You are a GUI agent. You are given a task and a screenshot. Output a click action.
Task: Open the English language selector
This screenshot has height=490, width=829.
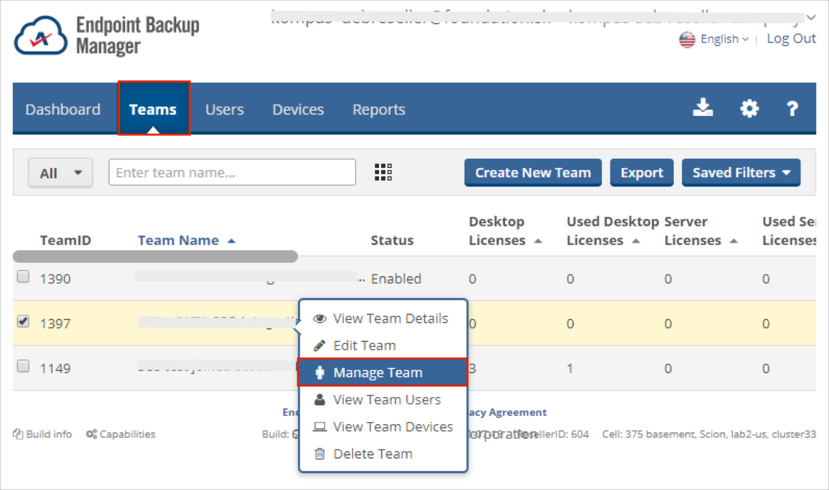tap(714, 39)
